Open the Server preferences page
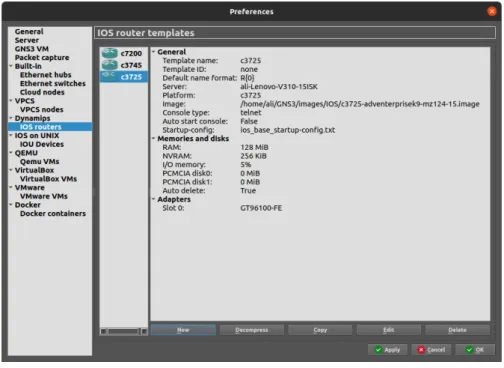504x368 pixels. (x=27, y=40)
